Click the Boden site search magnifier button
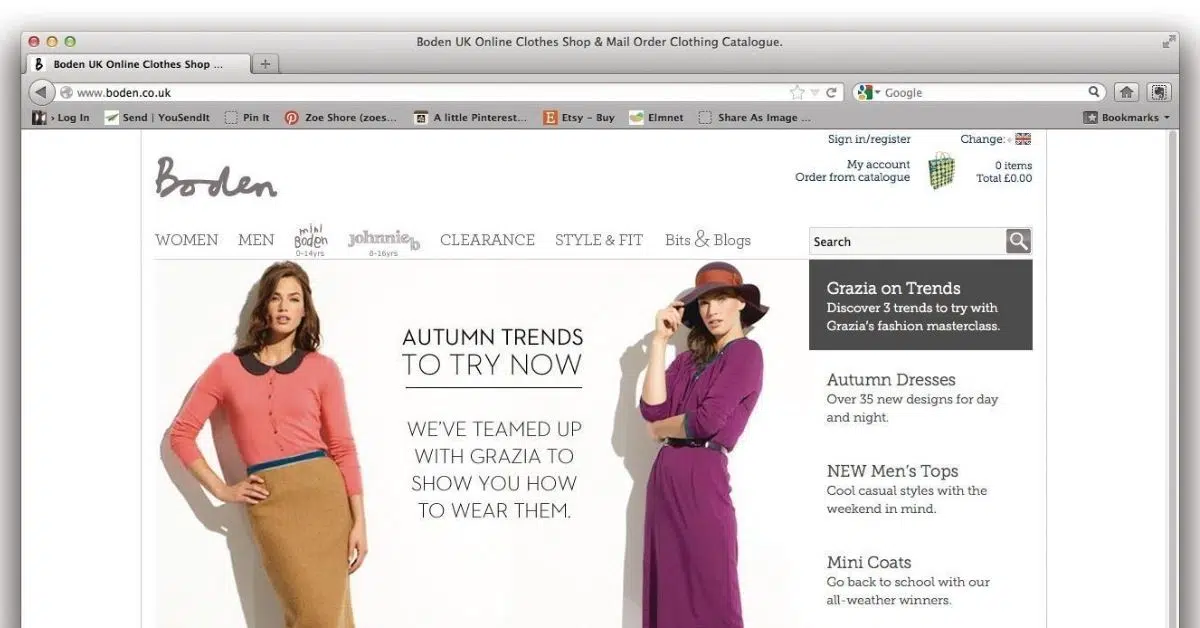The width and height of the screenshot is (1200, 628). click(1019, 241)
